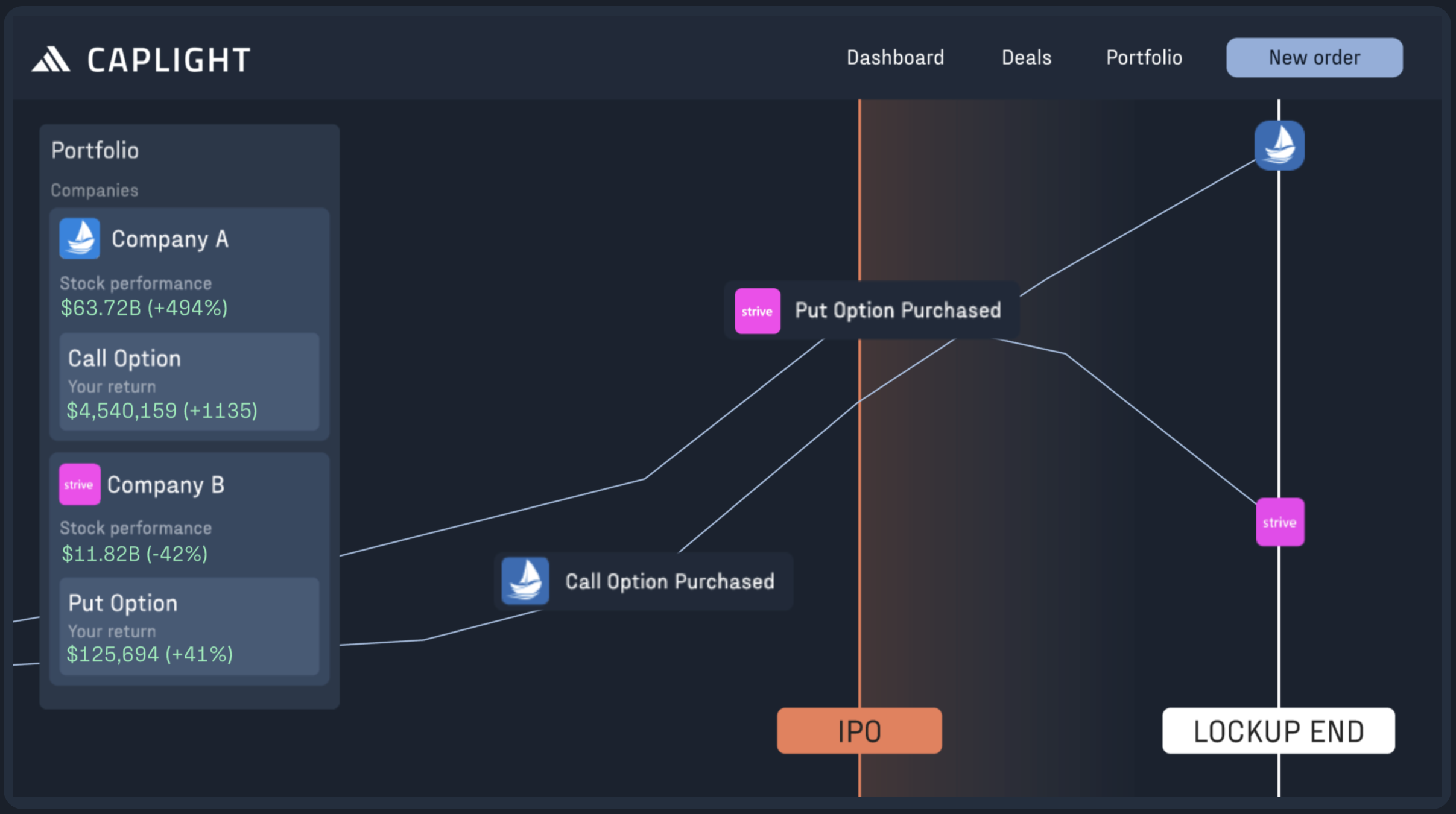The width and height of the screenshot is (1456, 814).
Task: Click the Put Option Purchased text
Action: click(898, 311)
